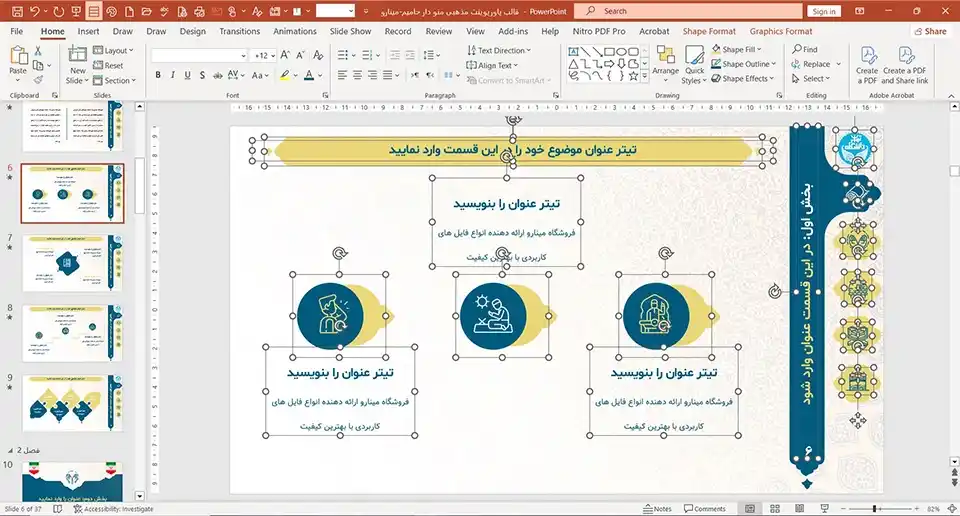The width and height of the screenshot is (960, 516).
Task: Toggle Bold formatting
Action: pyautogui.click(x=158, y=75)
